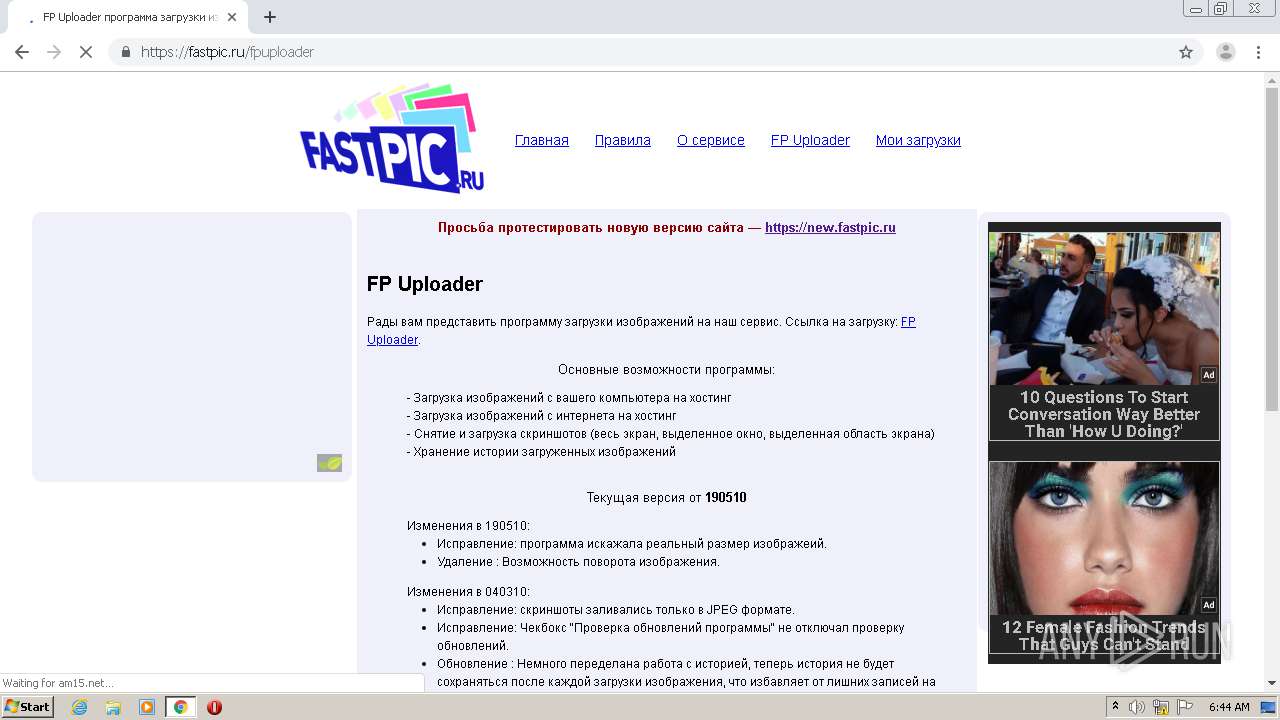Click the text Изменения в 190510:
The height and width of the screenshot is (720, 1280).
pos(468,526)
